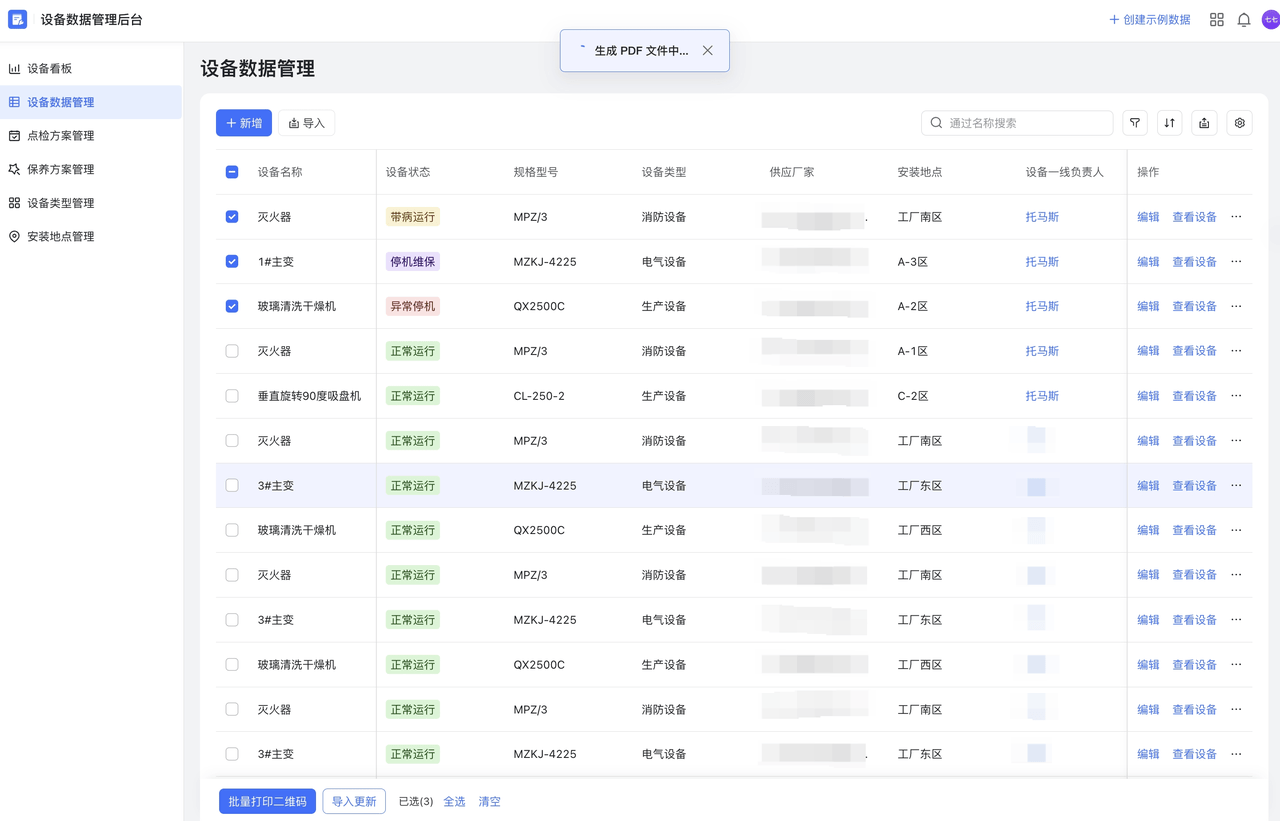Open table settings gear icon

1239,123
